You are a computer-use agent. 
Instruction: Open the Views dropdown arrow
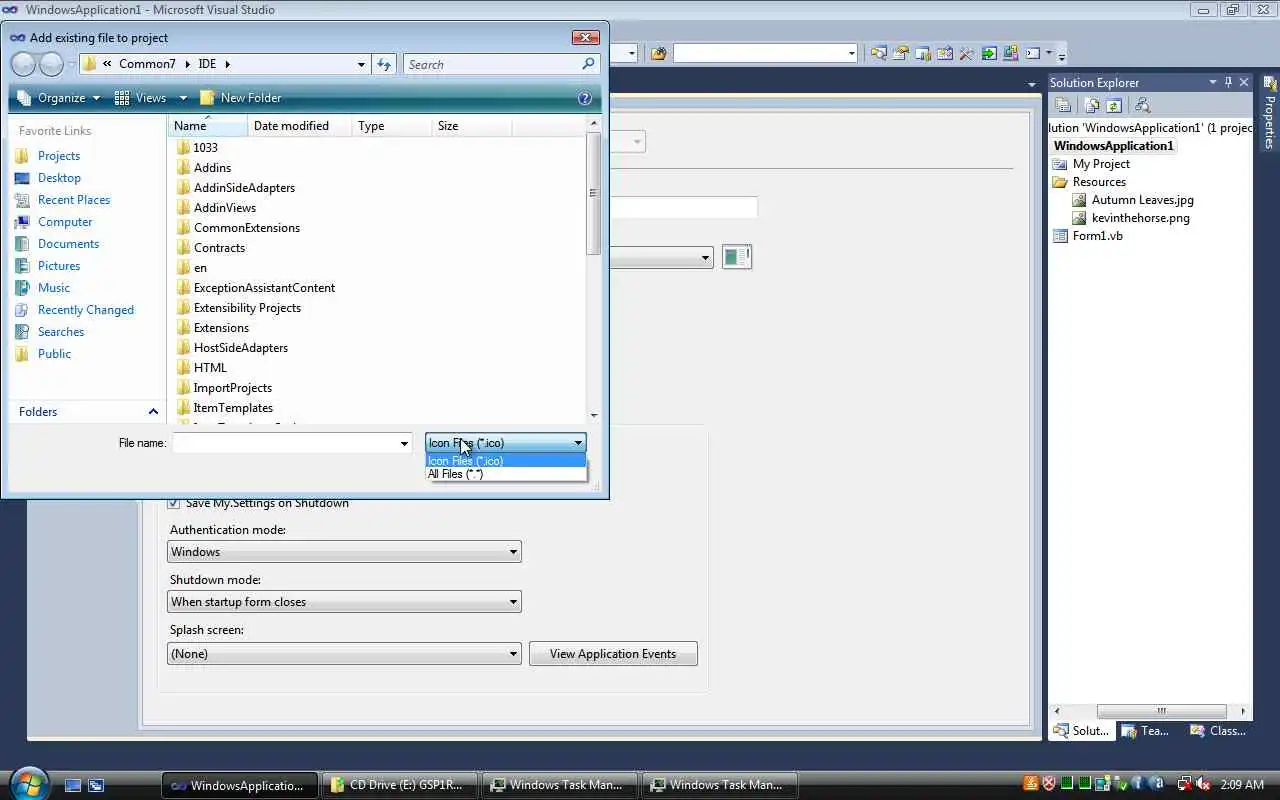(183, 98)
